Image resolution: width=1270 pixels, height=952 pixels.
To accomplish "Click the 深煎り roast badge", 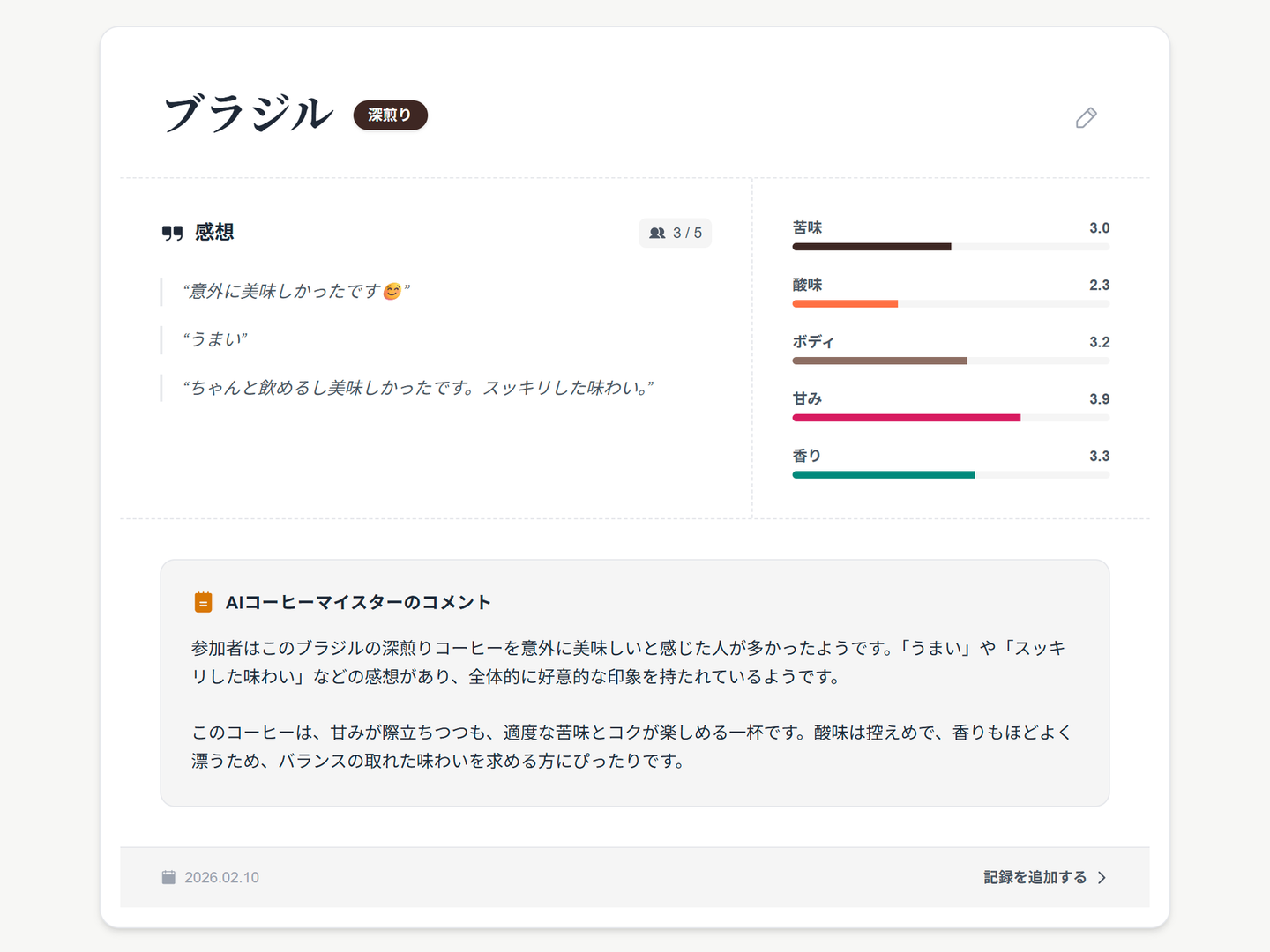I will point(390,115).
